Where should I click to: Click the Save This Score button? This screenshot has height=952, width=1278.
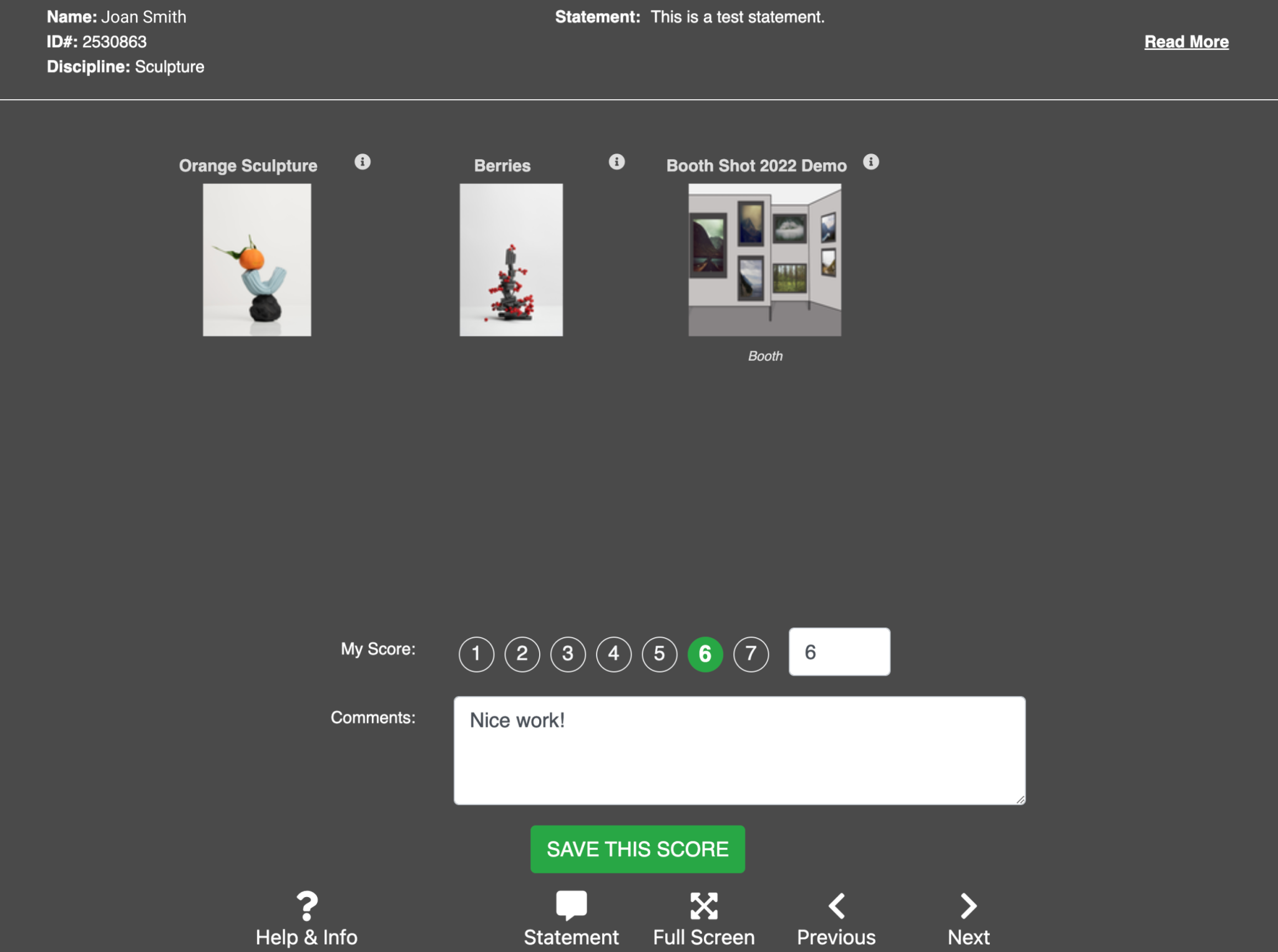pyautogui.click(x=637, y=848)
